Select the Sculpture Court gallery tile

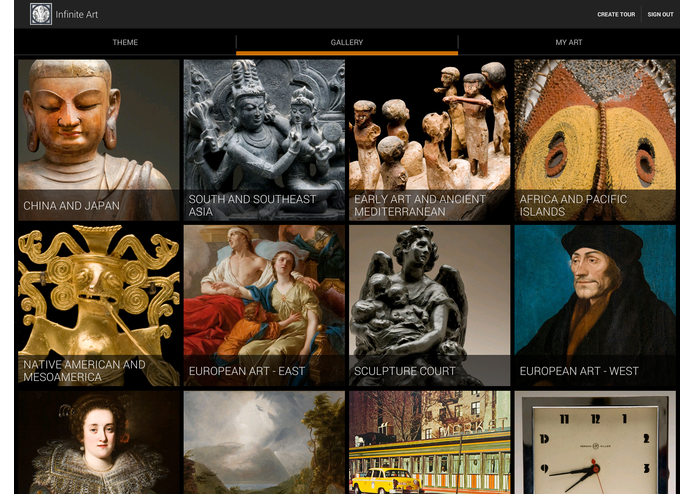coord(429,305)
